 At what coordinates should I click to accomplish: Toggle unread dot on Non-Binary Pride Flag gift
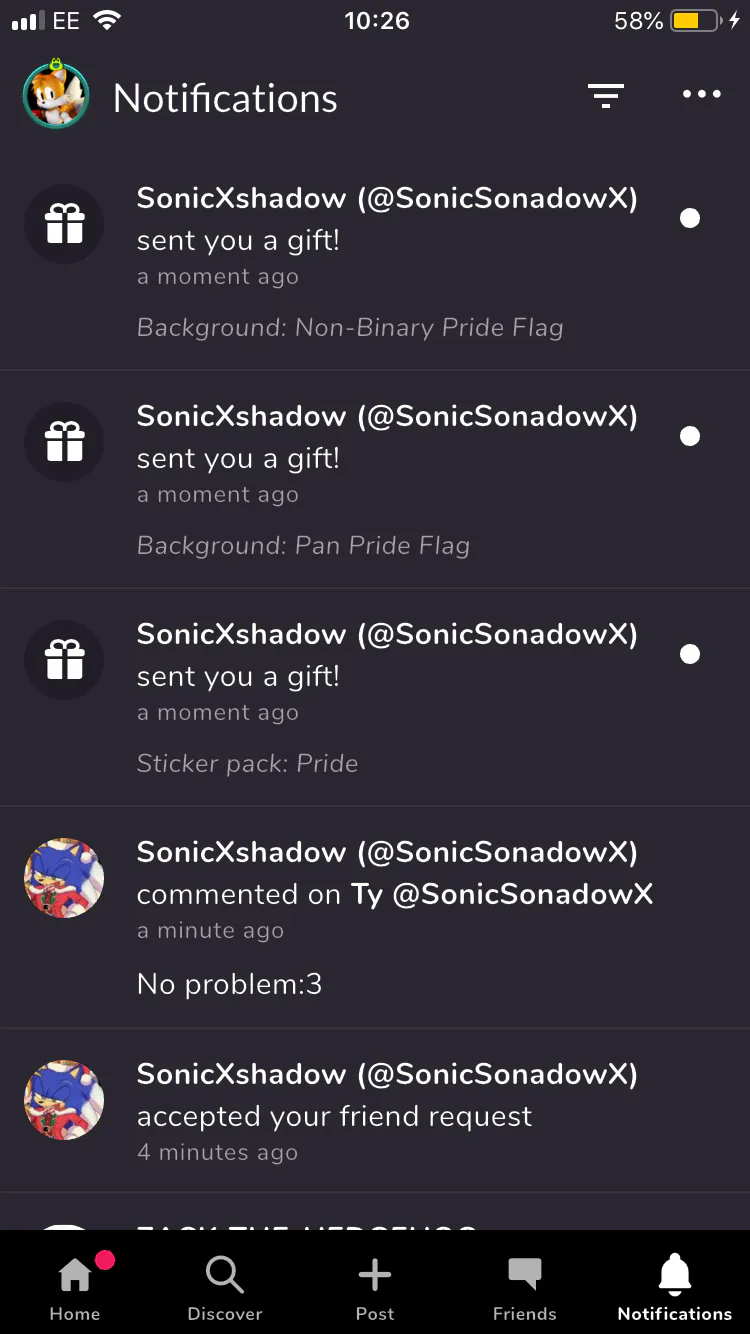tap(689, 218)
